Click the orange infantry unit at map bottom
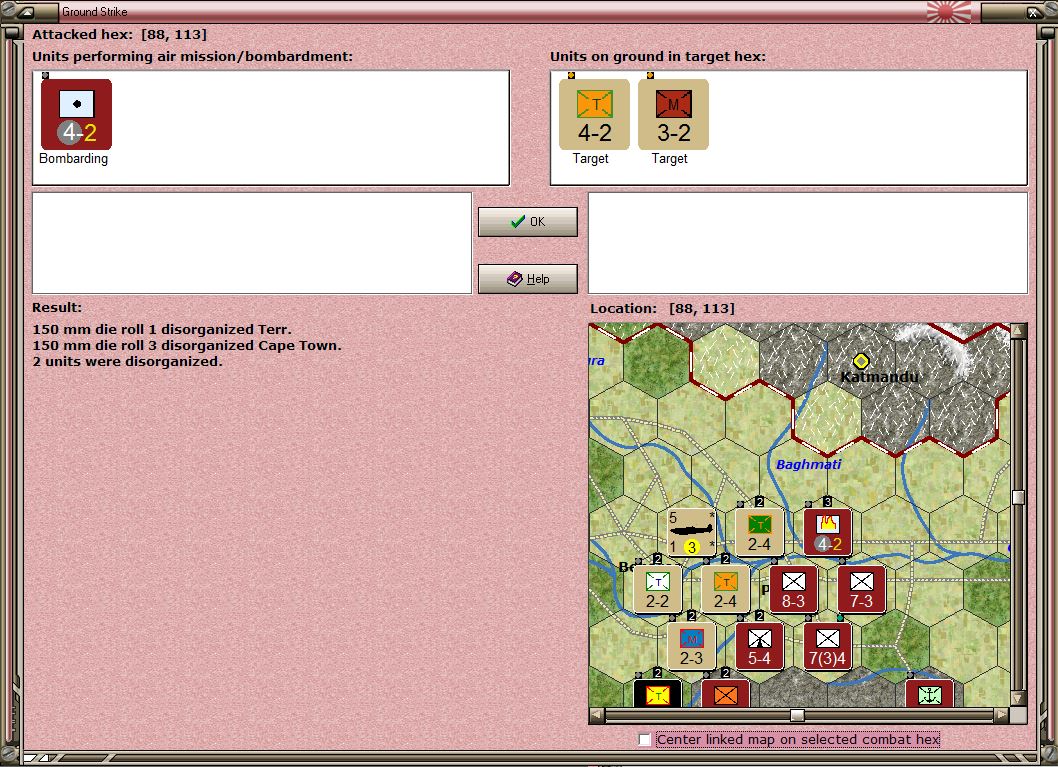Image resolution: width=1058 pixels, height=767 pixels. point(726,693)
